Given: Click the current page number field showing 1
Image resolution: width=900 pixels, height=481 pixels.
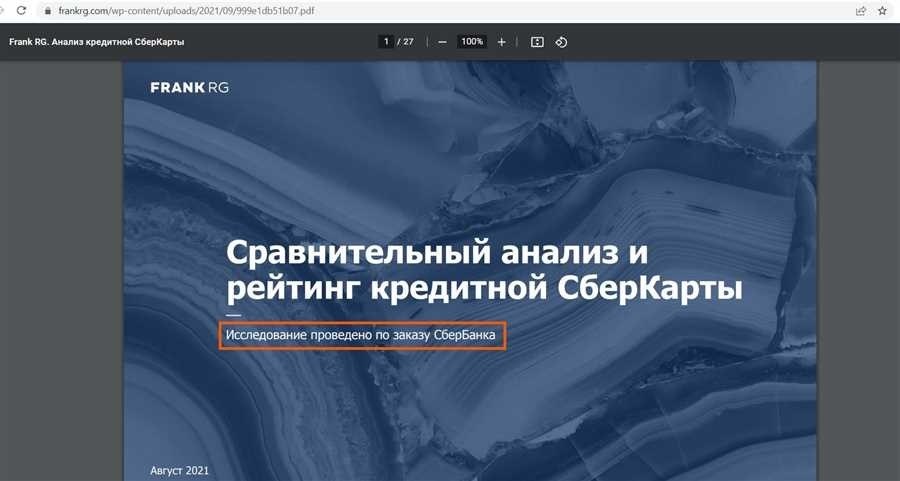Looking at the screenshot, I should click(386, 41).
